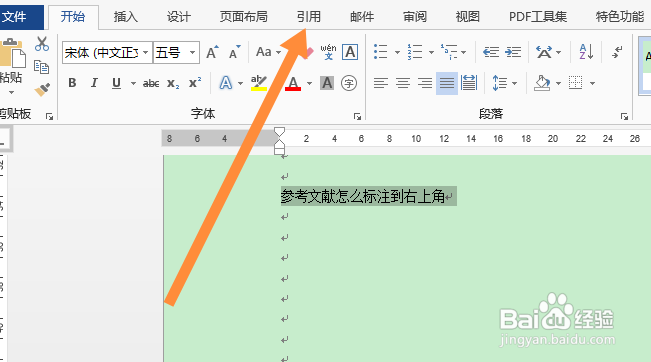This screenshot has width=651, height=362.
Task: Open the font name combo box
Action: click(108, 53)
